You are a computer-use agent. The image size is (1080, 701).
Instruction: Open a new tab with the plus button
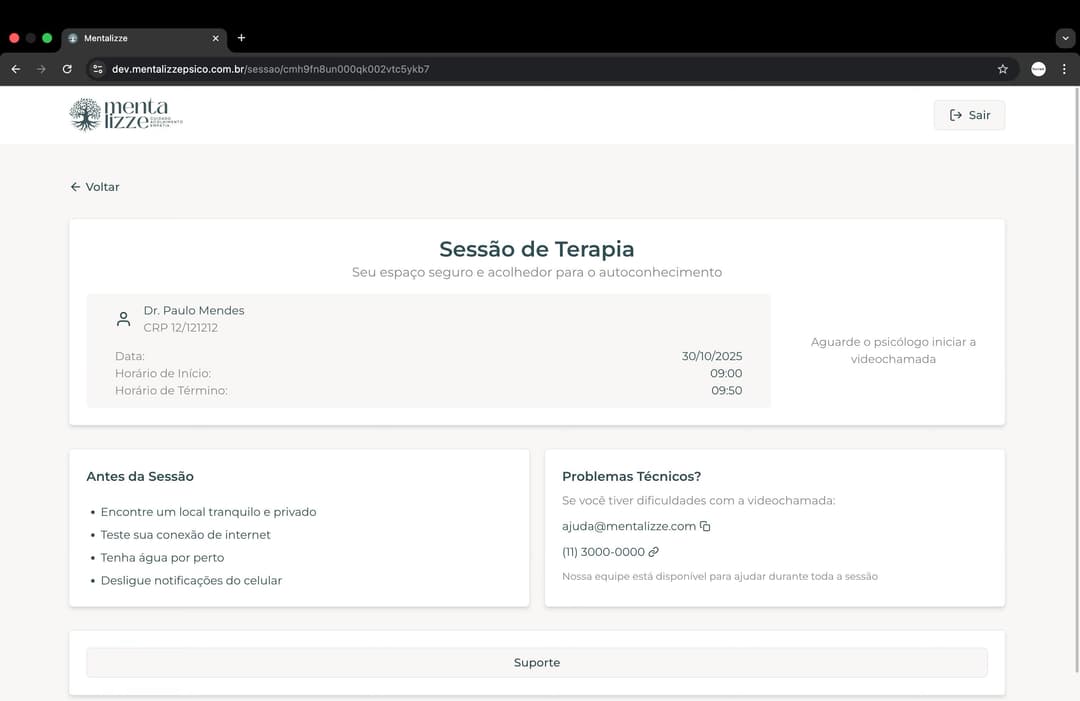tap(241, 38)
